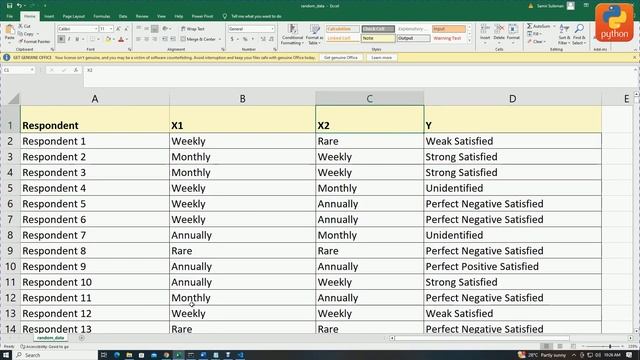The image size is (640, 360).
Task: Select column D header
Action: point(513,98)
